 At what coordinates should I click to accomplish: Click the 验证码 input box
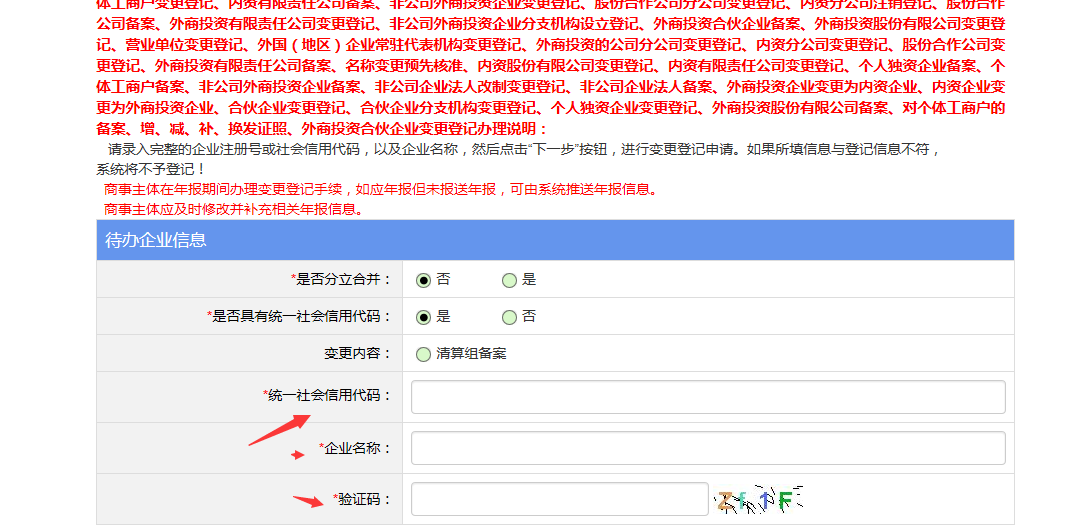560,499
